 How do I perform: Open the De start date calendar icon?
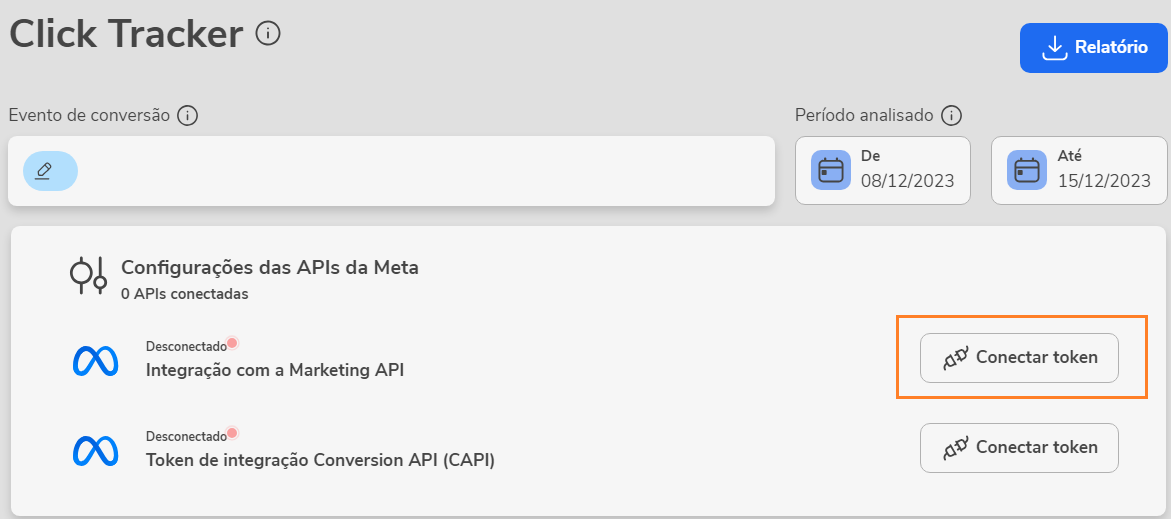point(830,170)
